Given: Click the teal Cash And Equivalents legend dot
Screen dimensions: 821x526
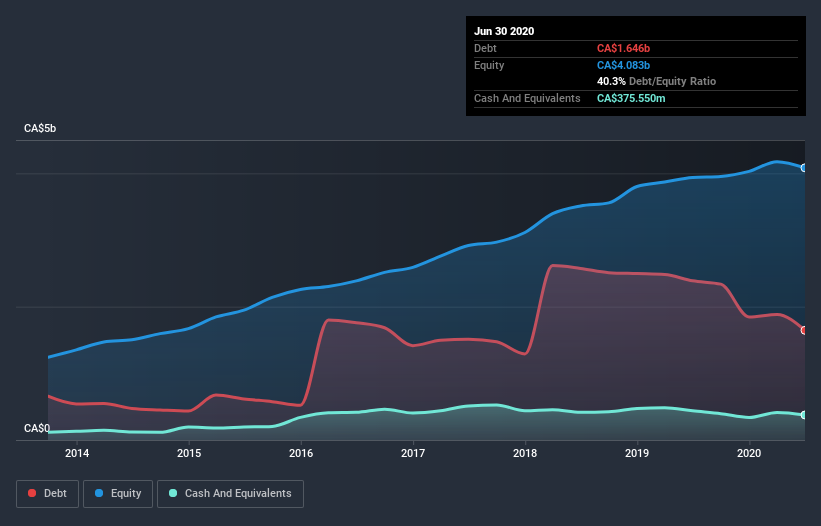Looking at the screenshot, I should tap(173, 493).
